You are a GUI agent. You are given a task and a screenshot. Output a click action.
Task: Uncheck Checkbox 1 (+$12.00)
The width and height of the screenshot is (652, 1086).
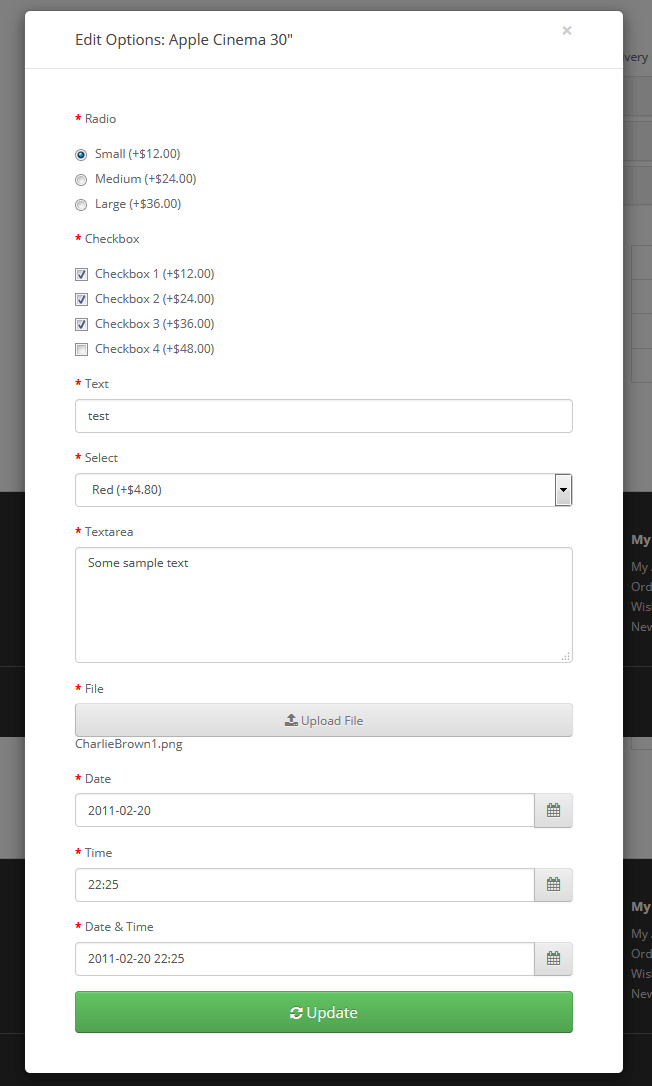click(81, 274)
